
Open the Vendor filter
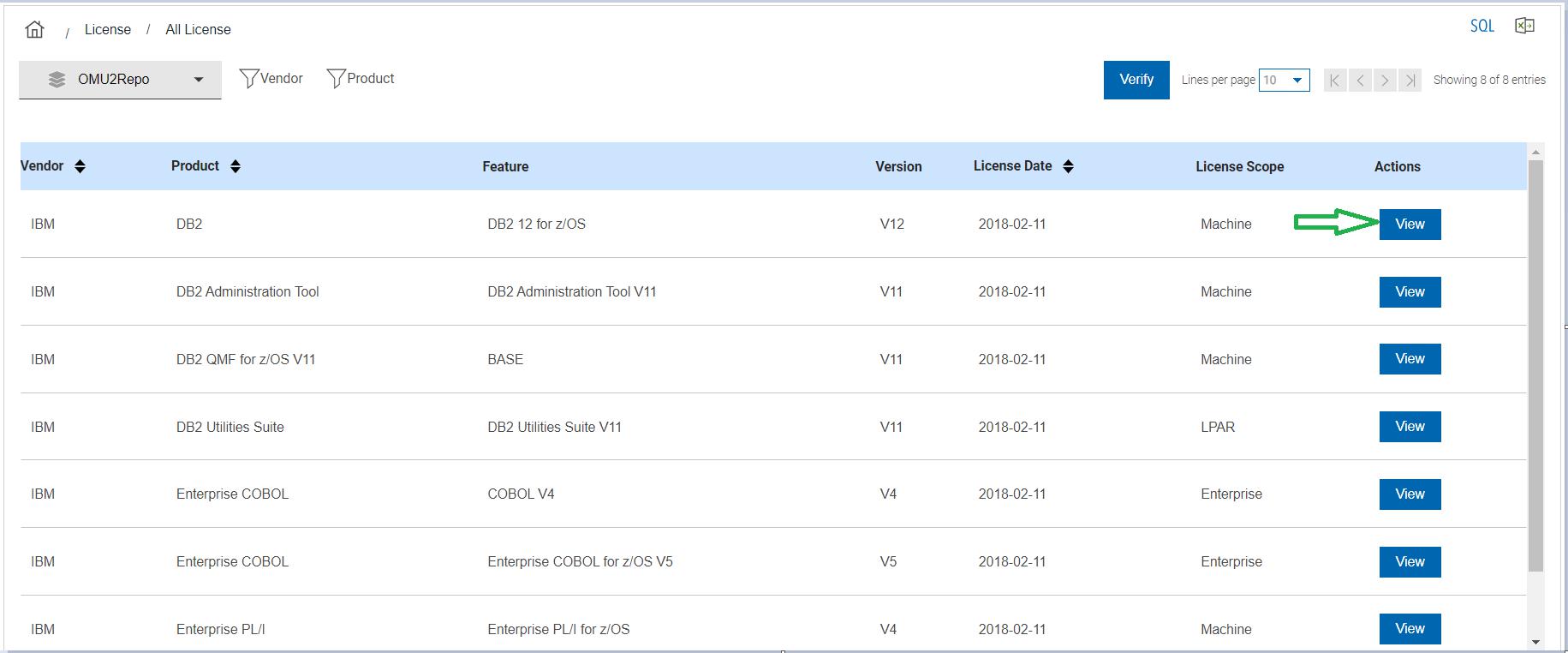(x=271, y=79)
